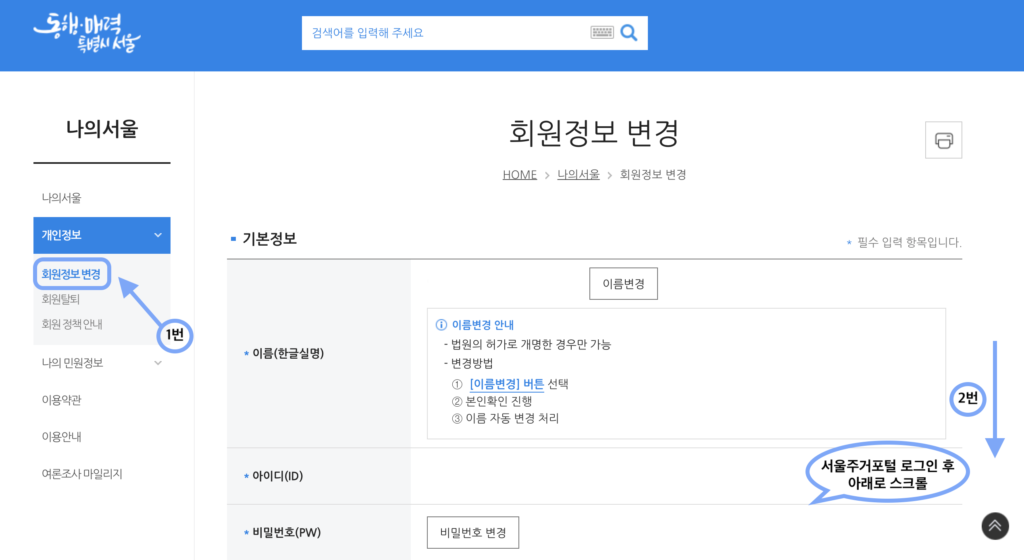Screen dimensions: 1024x560
Task: Click the 법원의 허가로 개명한 경우만 가능 line
Action: pyautogui.click(x=531, y=344)
